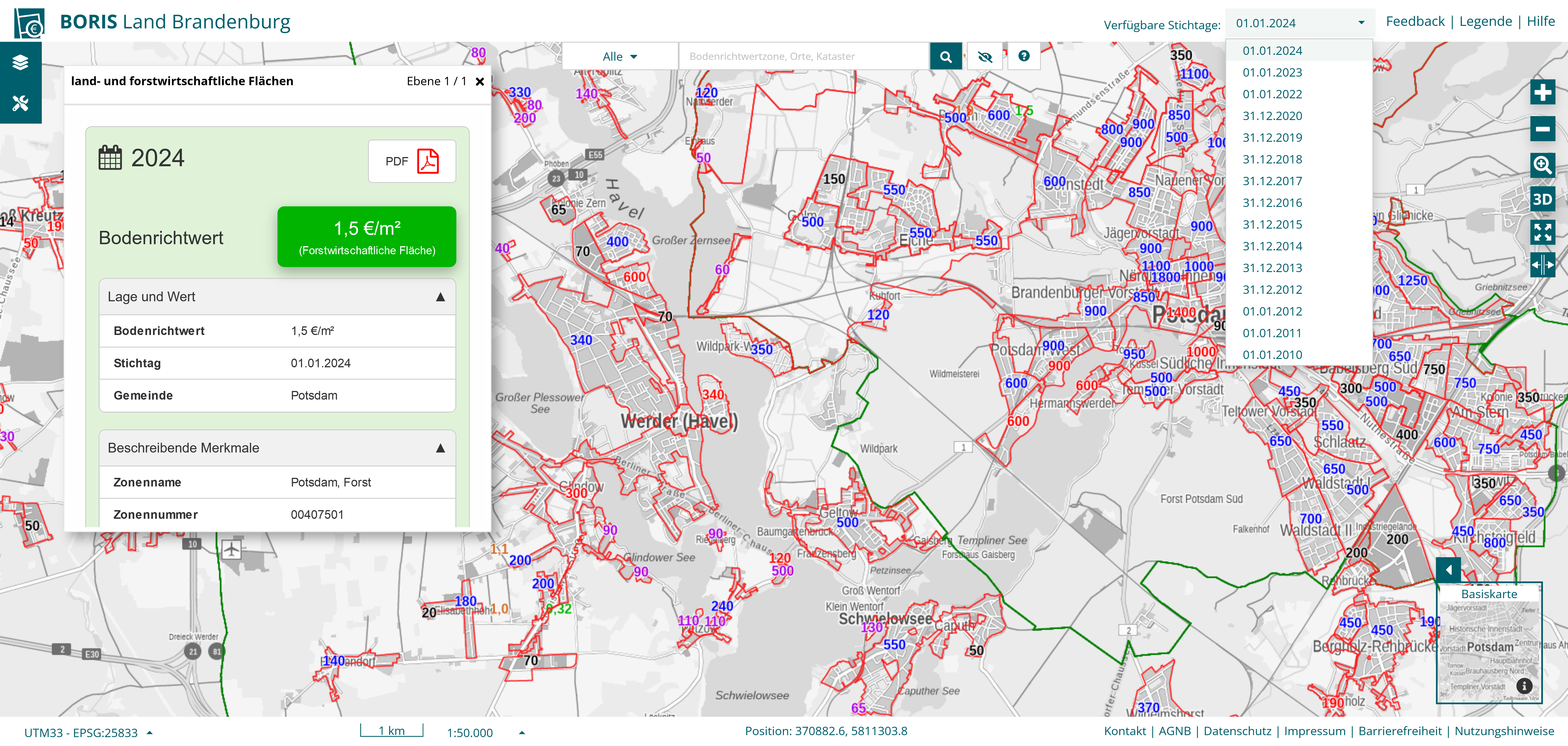1568x746 pixels.
Task: Open the search help question mark
Action: [1024, 56]
